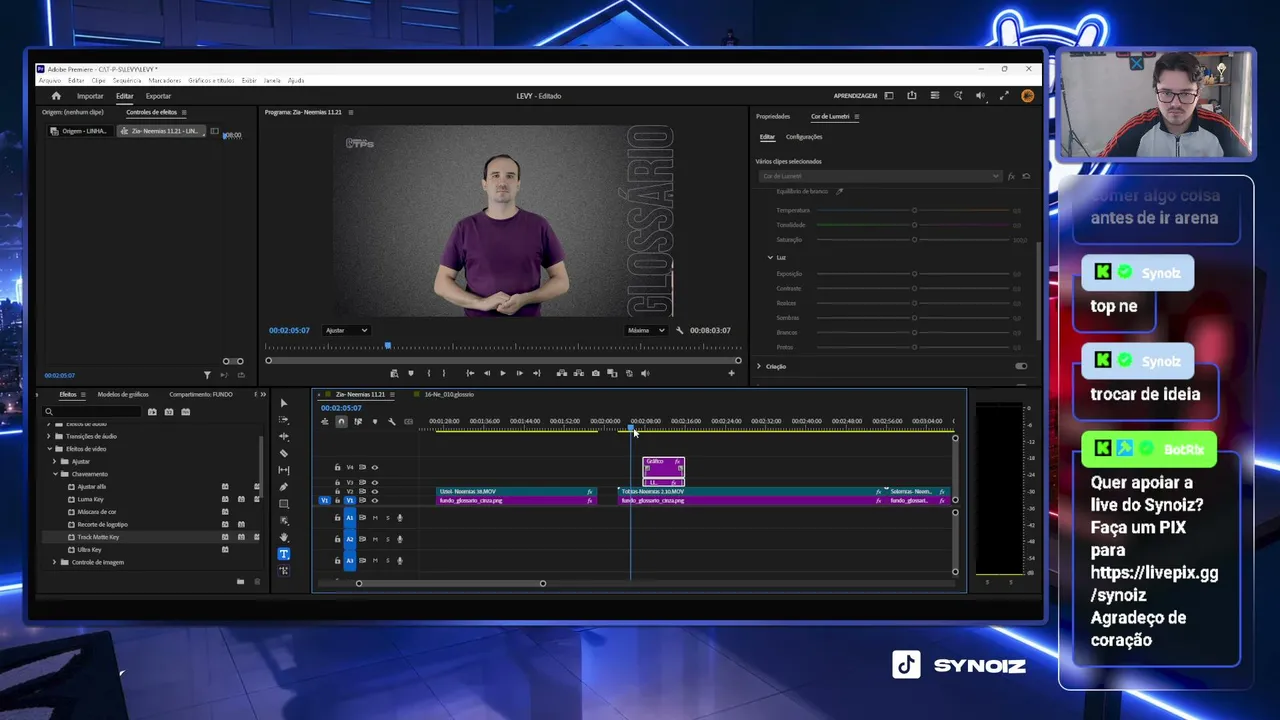Expand the Transições de áudio folder
Viewport: 1280px width, 720px height.
49,436
